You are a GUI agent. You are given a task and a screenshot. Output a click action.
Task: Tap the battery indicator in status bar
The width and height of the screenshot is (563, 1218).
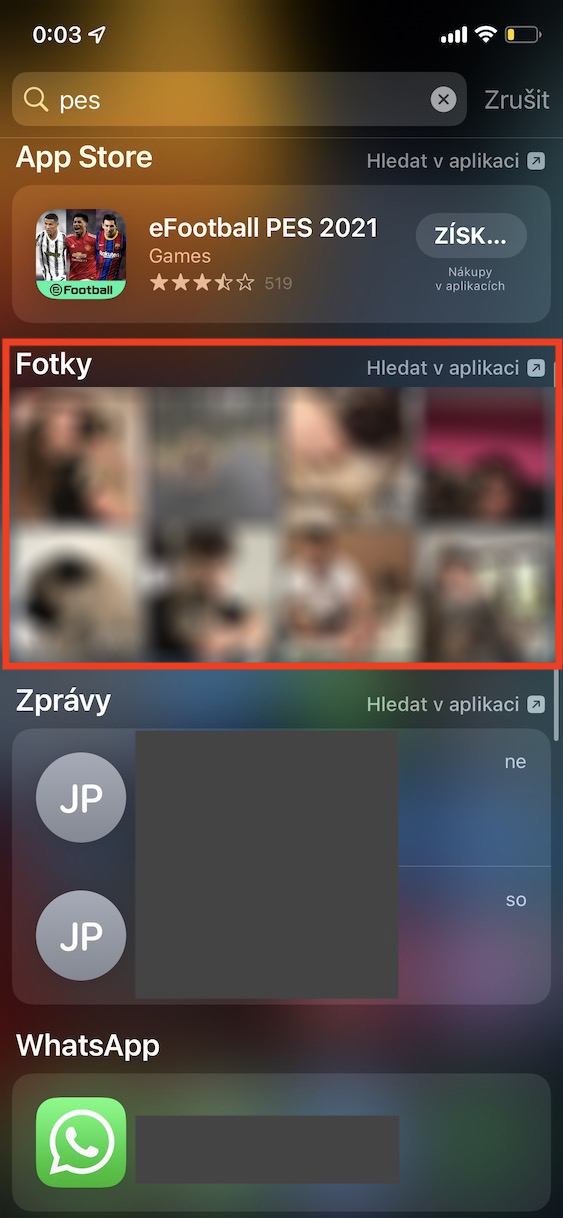click(523, 35)
